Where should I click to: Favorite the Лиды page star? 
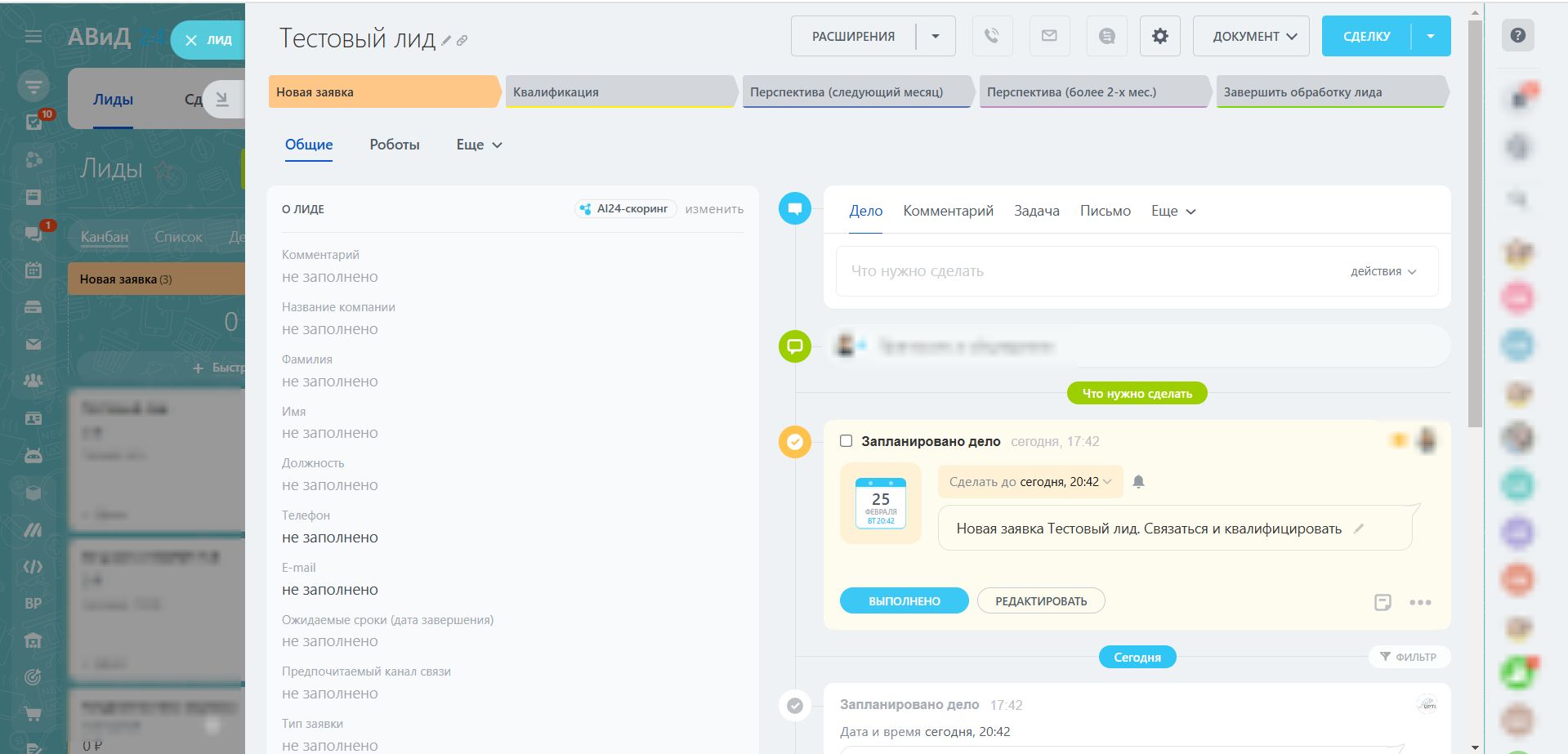tap(164, 170)
